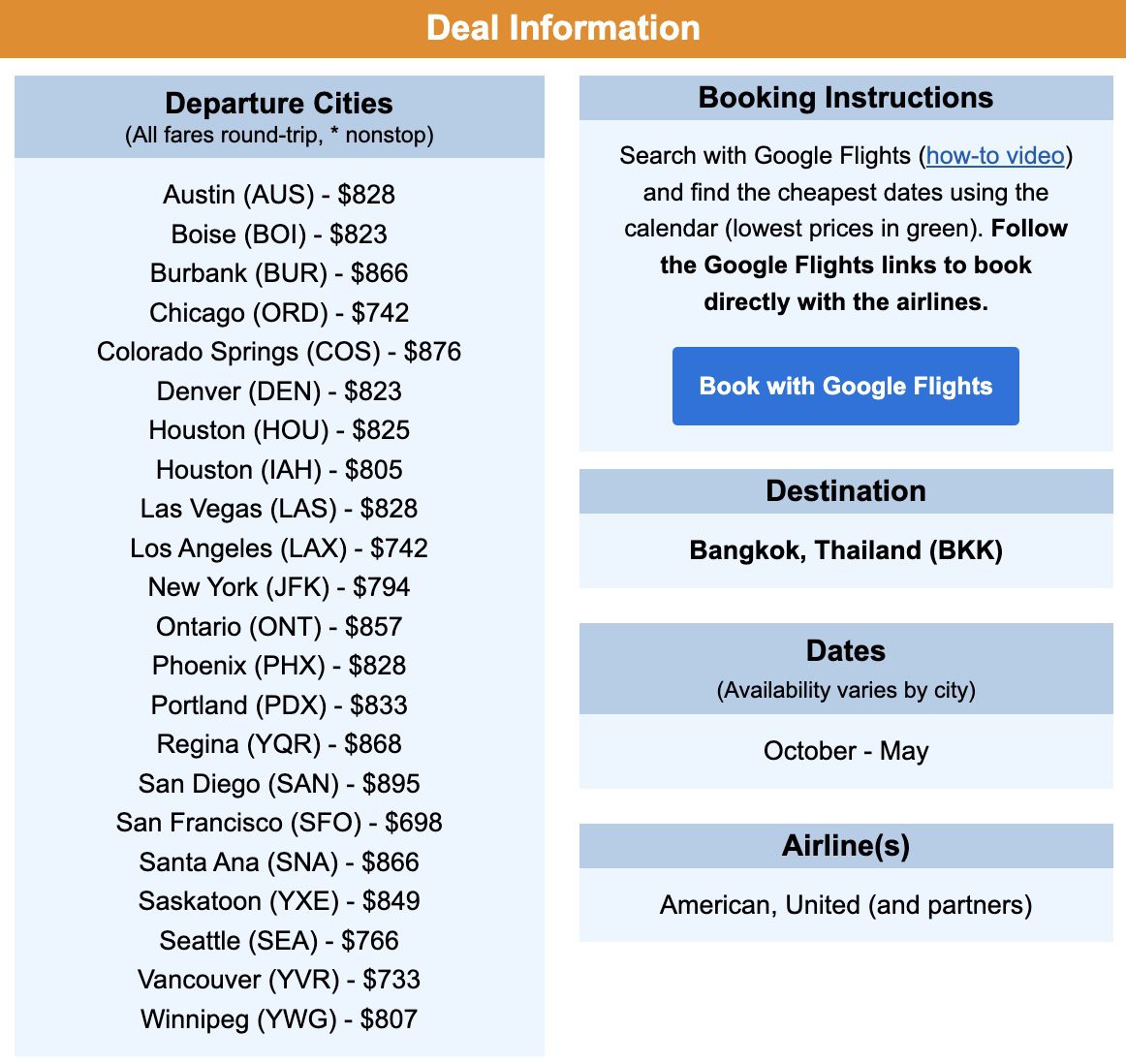
Task: Click the Departure Cities header
Action: pos(279,103)
